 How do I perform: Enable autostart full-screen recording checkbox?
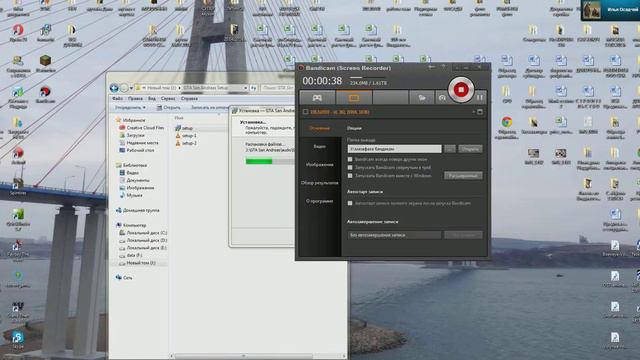click(x=350, y=203)
